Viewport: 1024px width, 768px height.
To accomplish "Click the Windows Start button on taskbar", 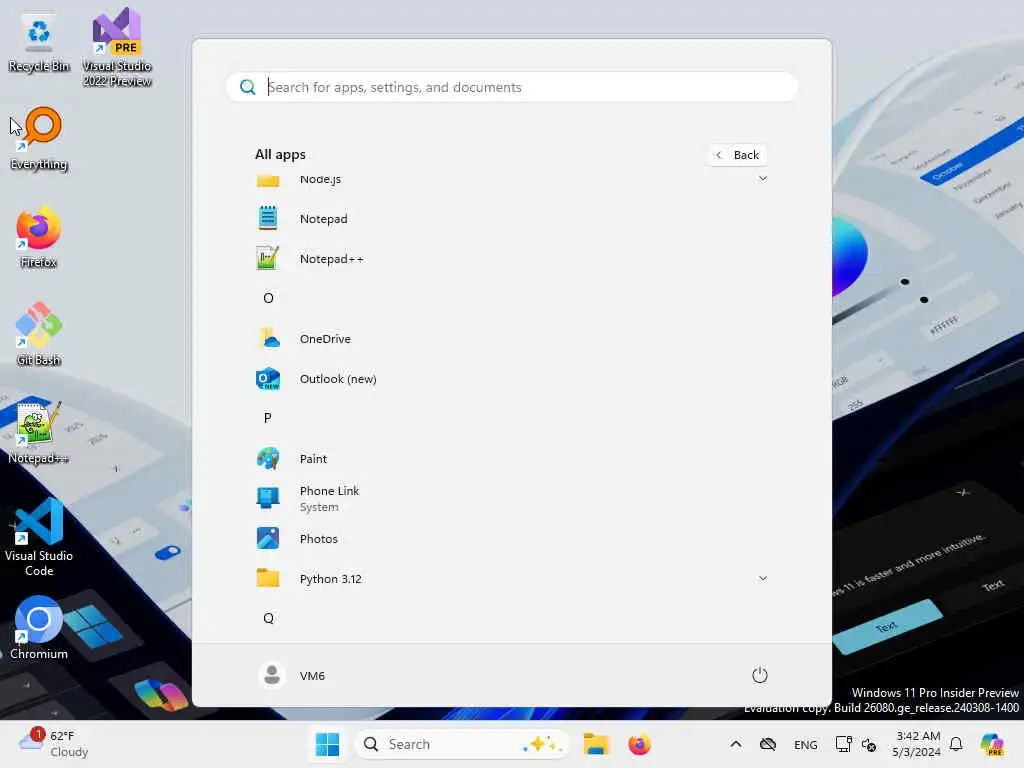I will (327, 744).
